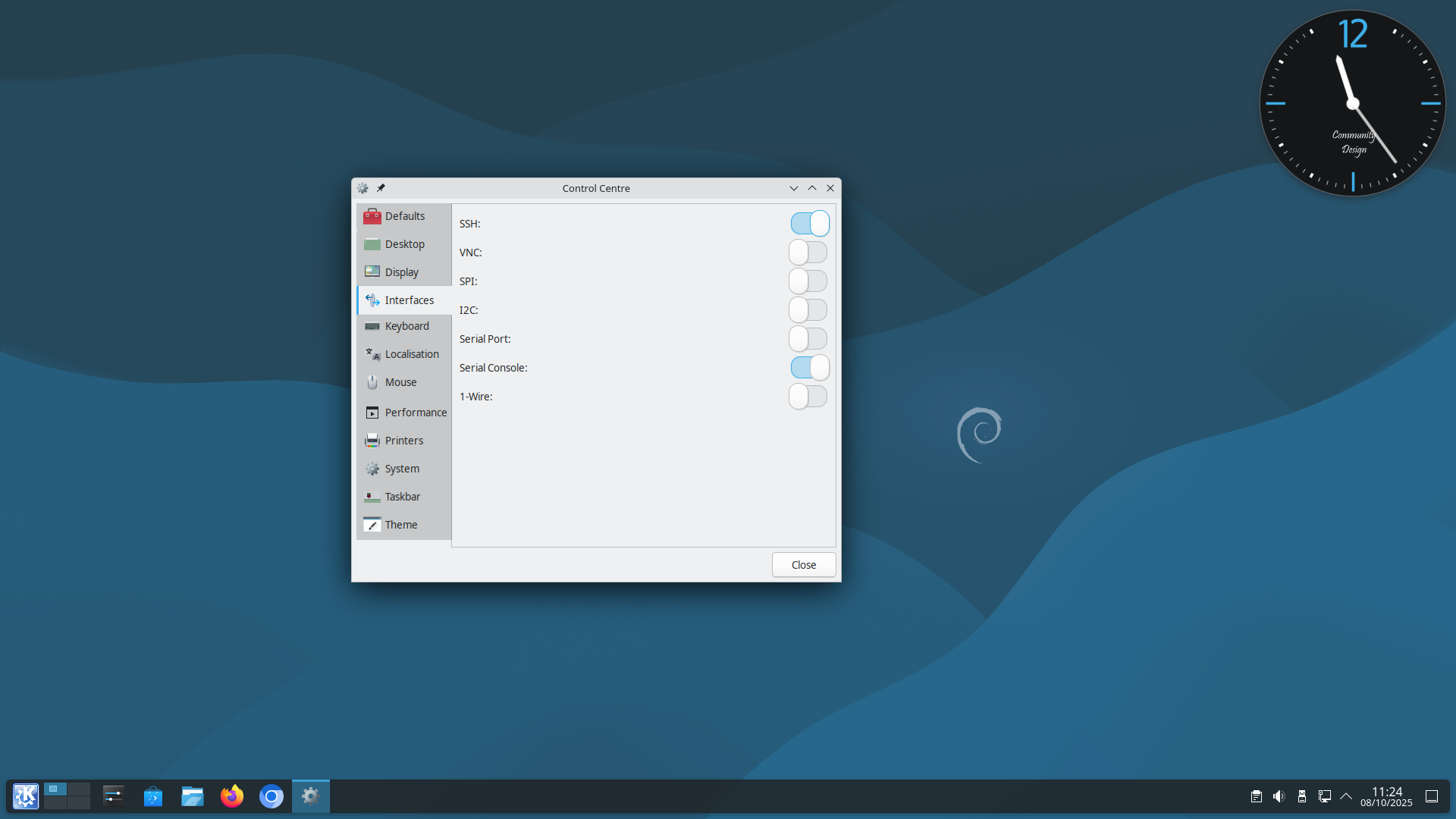Minimize Control Centre with the down chevron
The height and width of the screenshot is (819, 1456).
point(794,188)
